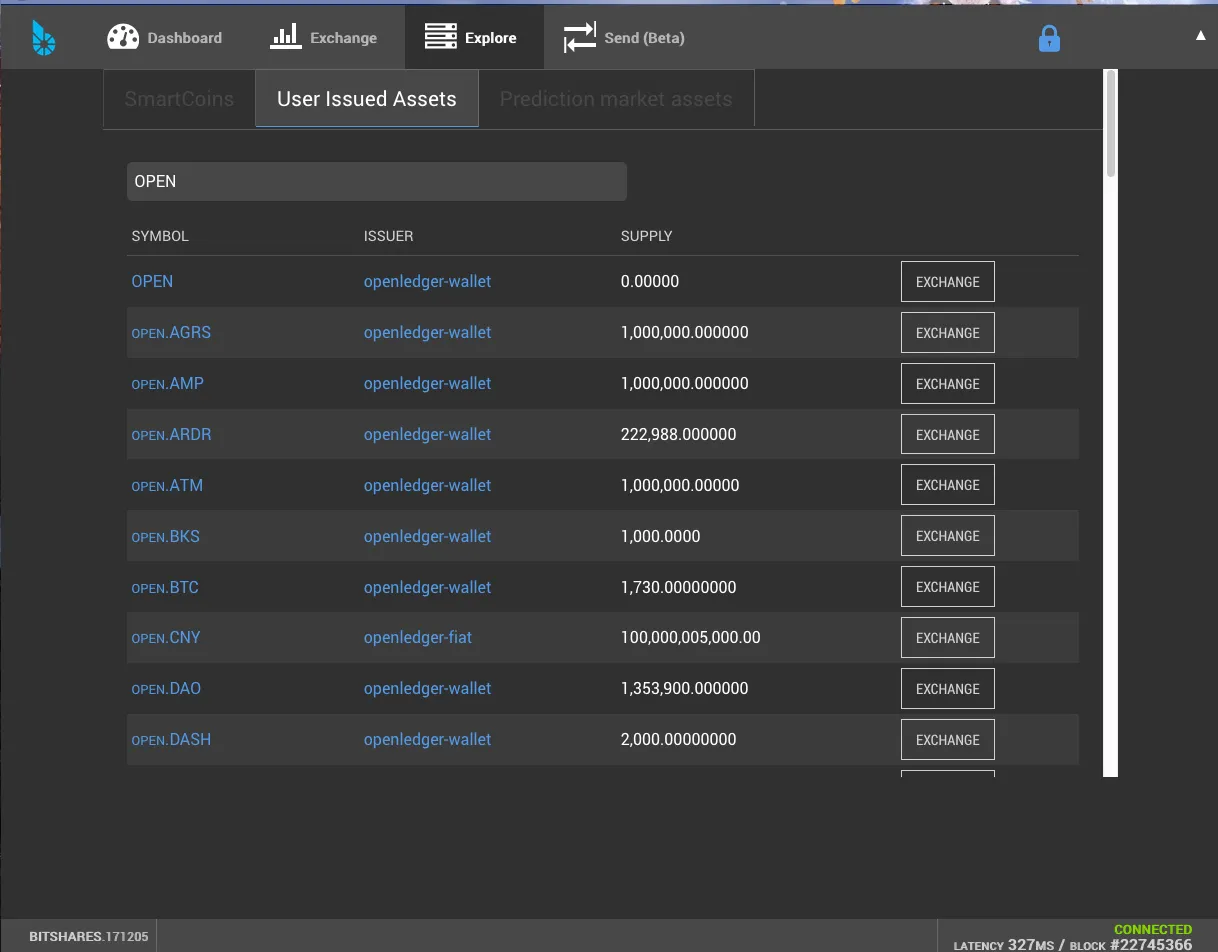
Task: Click the Send transfer-arrows icon
Action: pyautogui.click(x=580, y=38)
